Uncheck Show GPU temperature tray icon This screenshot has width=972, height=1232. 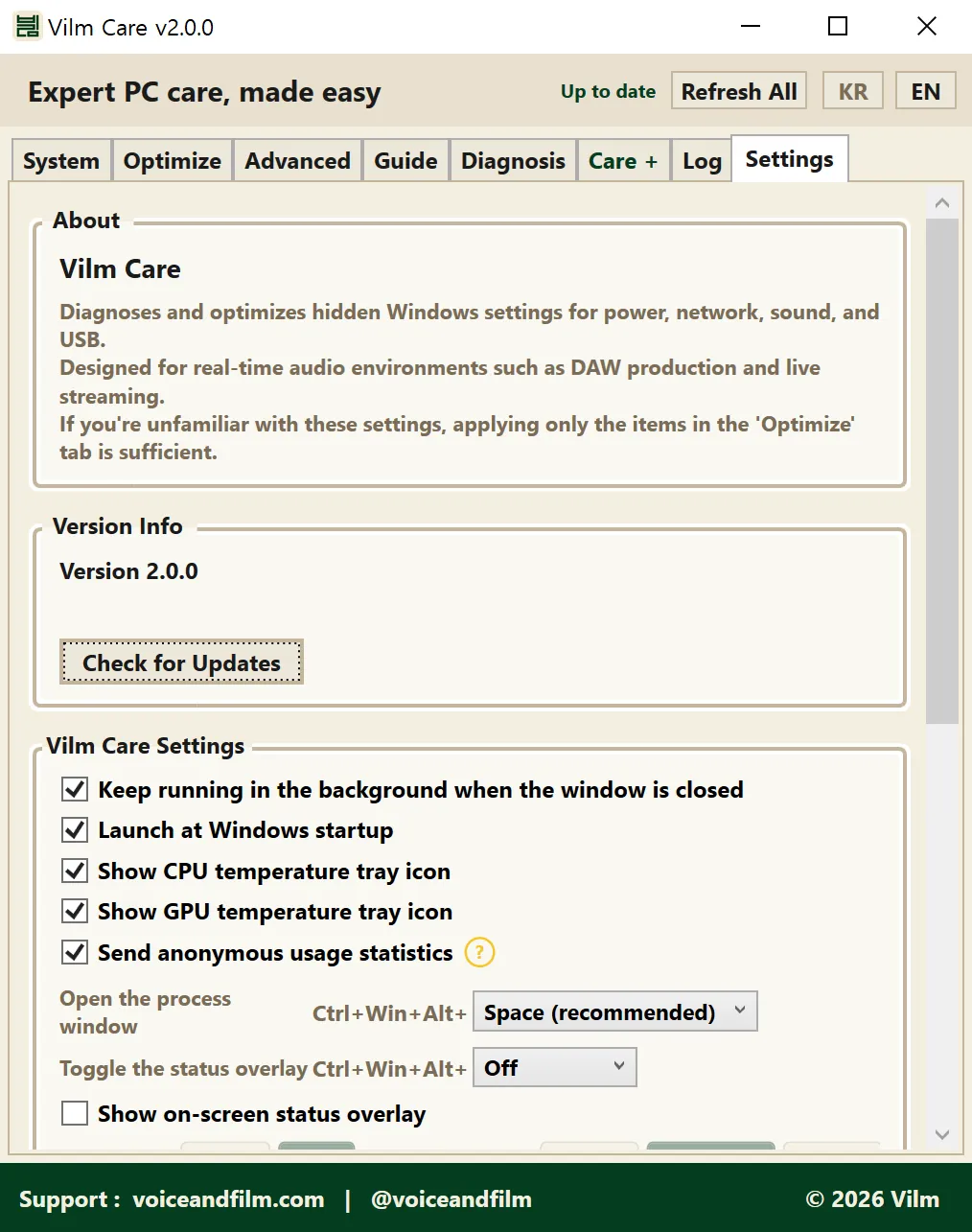coord(75,911)
